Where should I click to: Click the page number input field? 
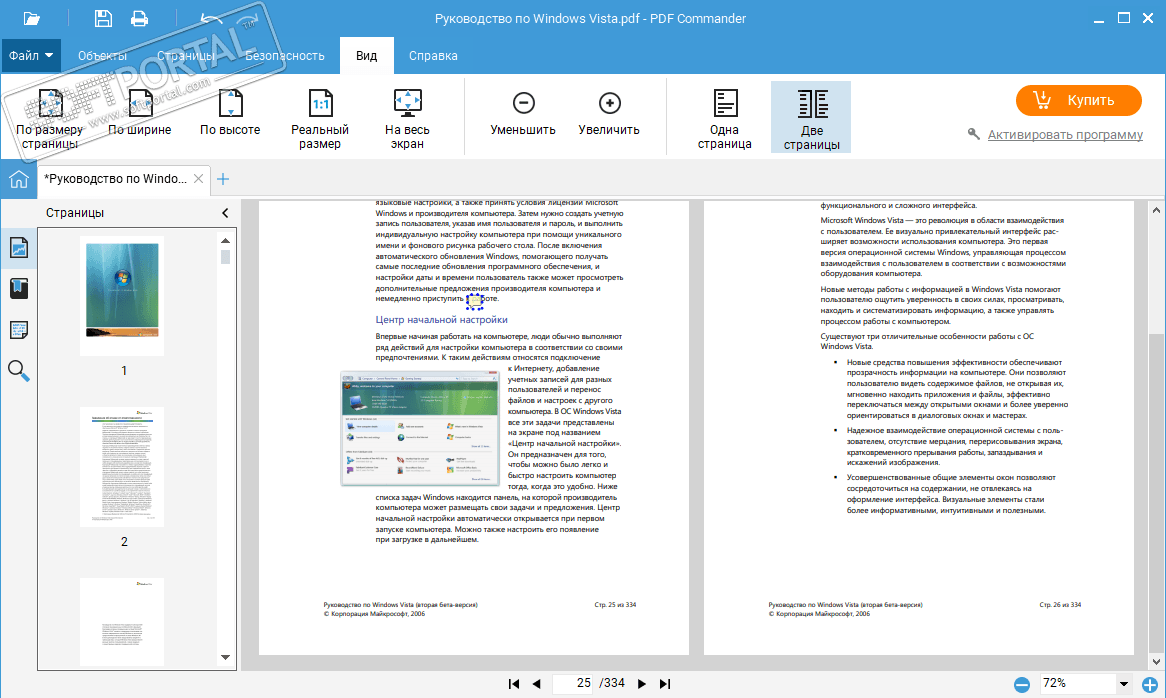click(x=573, y=683)
